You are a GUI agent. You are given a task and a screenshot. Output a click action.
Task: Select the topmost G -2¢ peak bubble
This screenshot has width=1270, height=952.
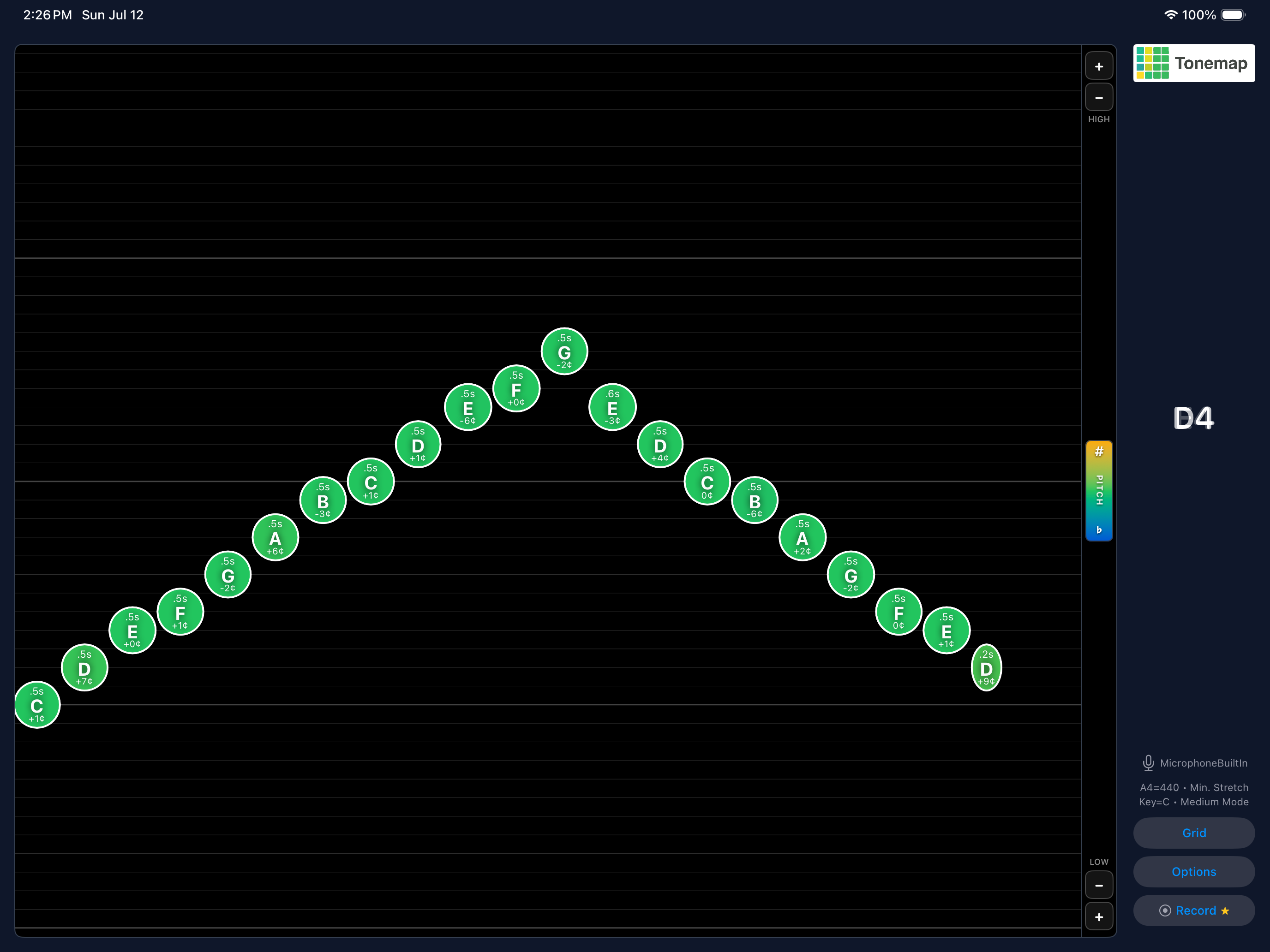click(x=564, y=351)
